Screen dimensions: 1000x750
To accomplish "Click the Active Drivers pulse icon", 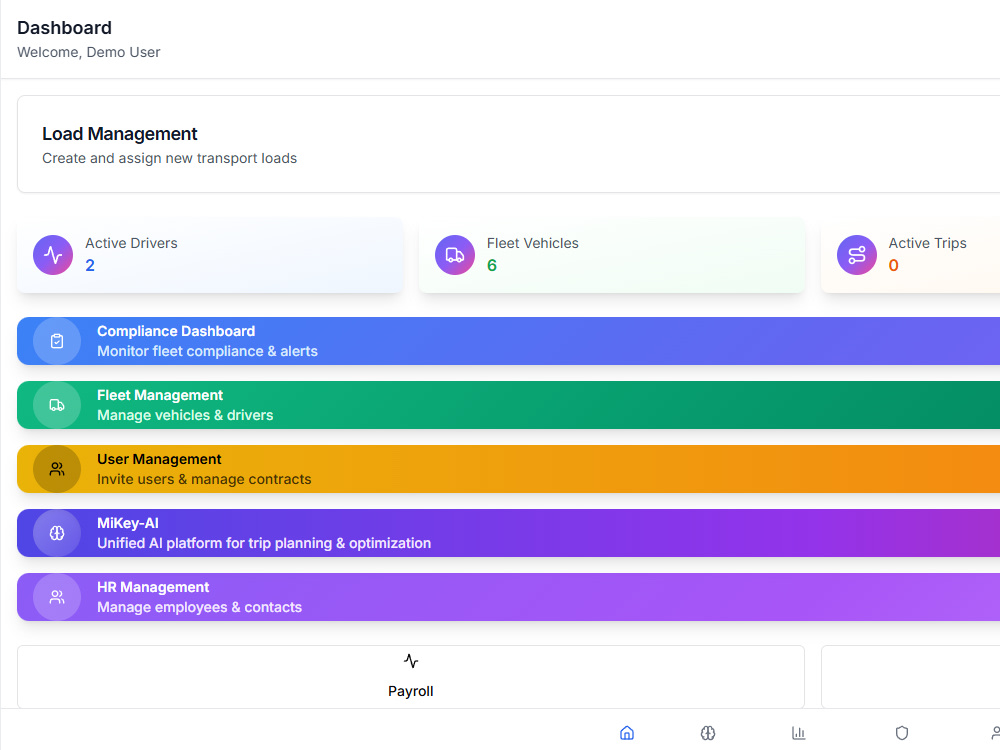I will (53, 255).
